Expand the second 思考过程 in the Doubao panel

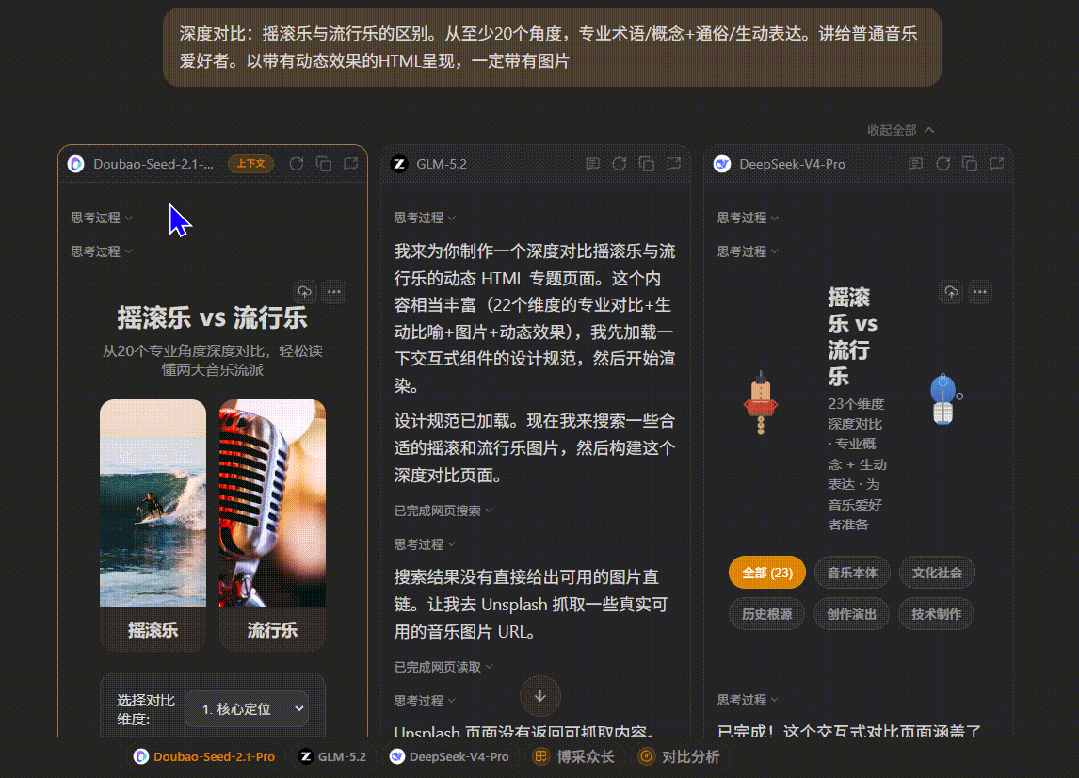tap(102, 252)
